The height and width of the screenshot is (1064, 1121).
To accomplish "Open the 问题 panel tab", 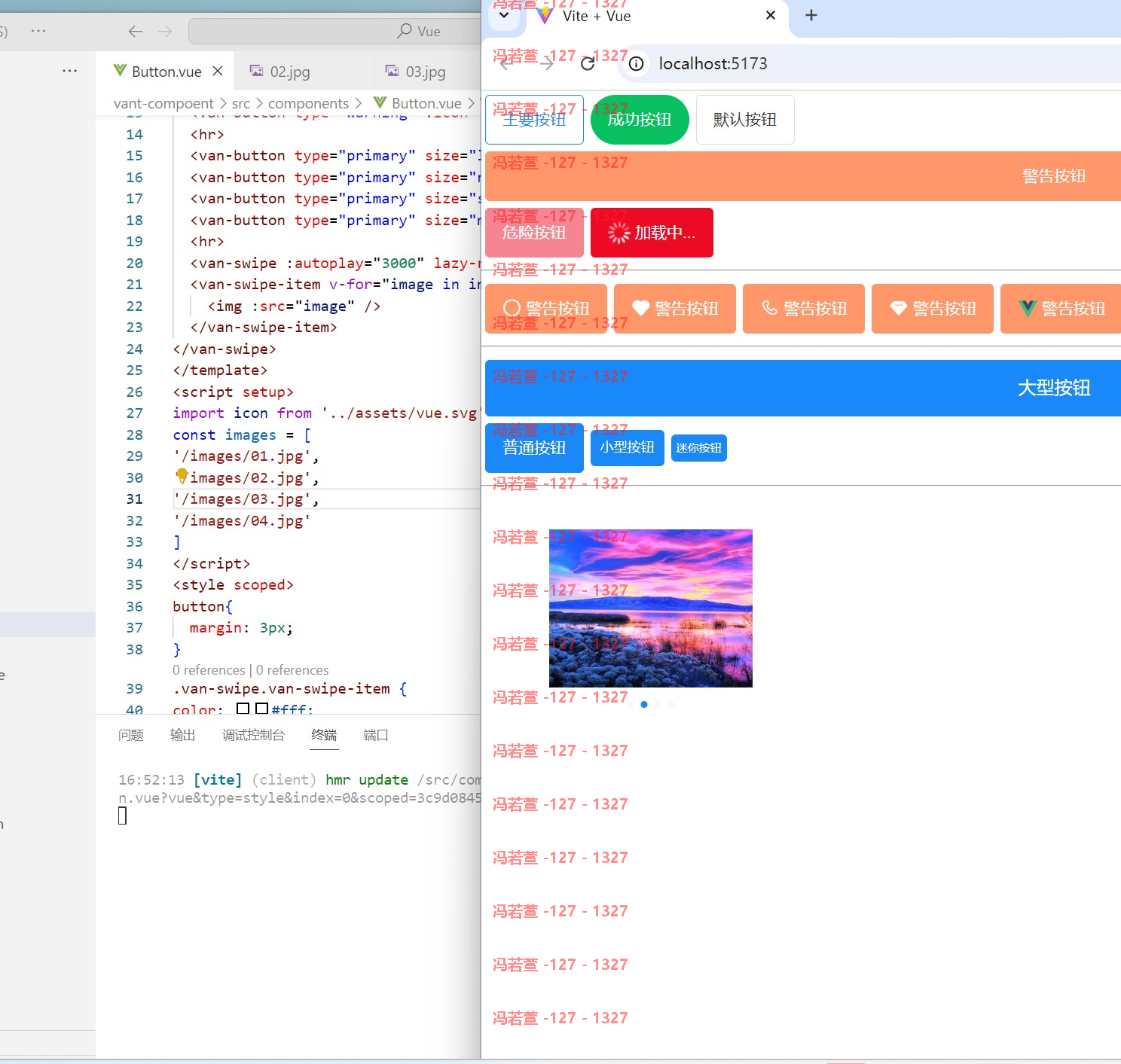I will tap(131, 735).
